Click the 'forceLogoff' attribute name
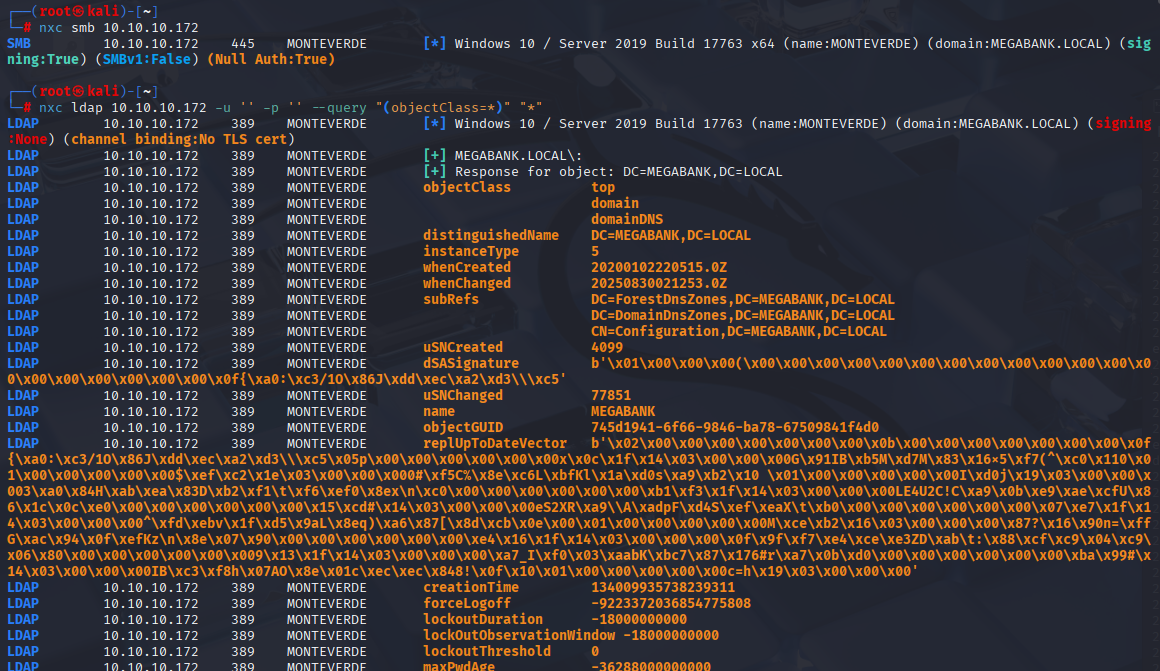The width and height of the screenshot is (1160, 671). (x=467, y=604)
